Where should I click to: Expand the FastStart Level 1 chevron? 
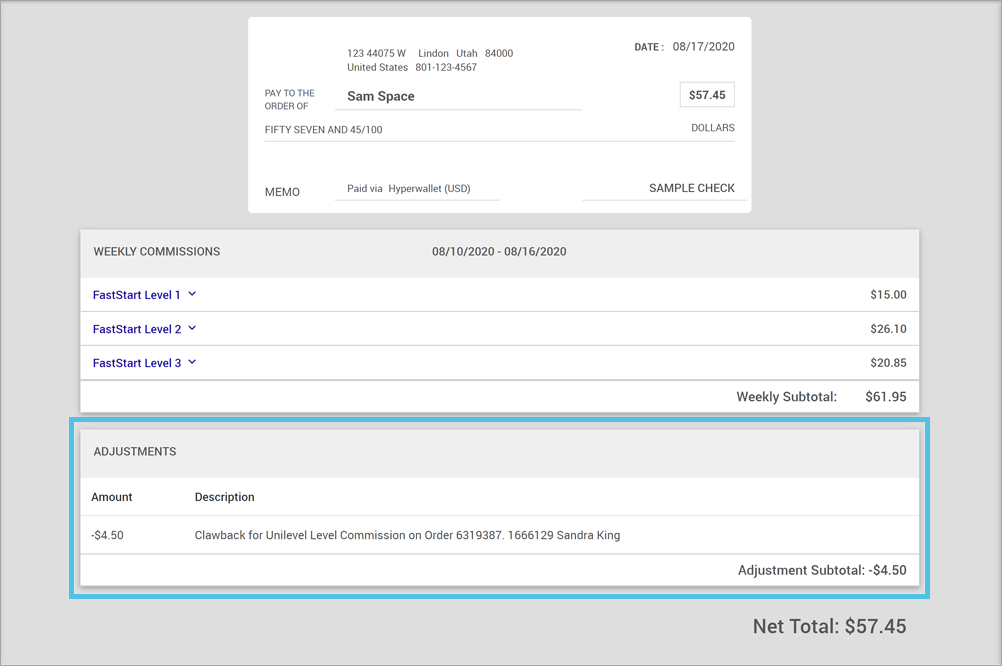[192, 295]
